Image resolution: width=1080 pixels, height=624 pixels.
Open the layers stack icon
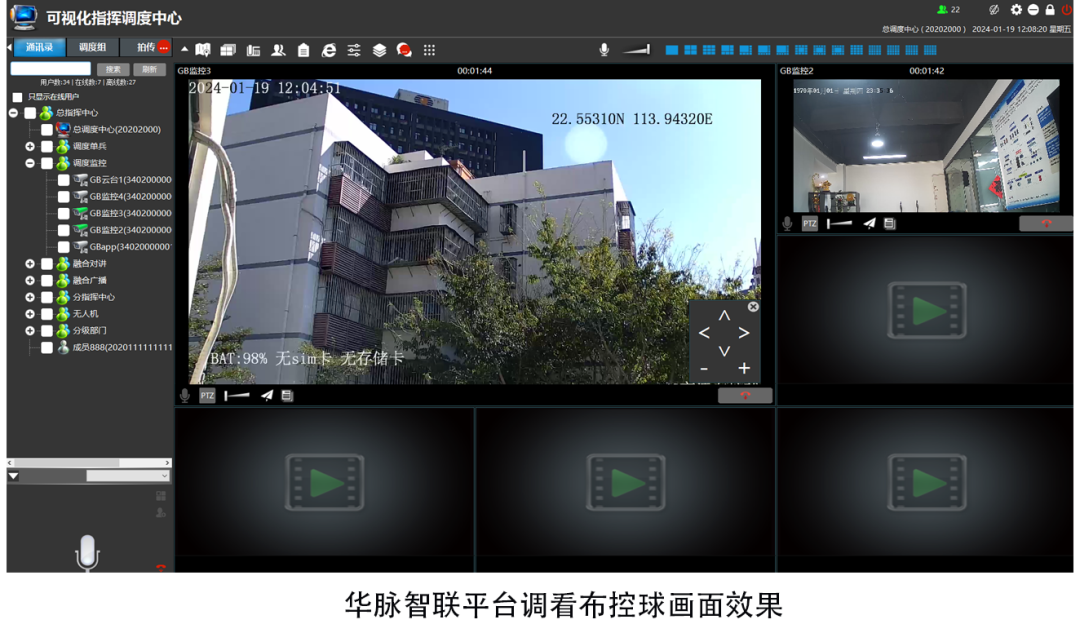tap(379, 50)
